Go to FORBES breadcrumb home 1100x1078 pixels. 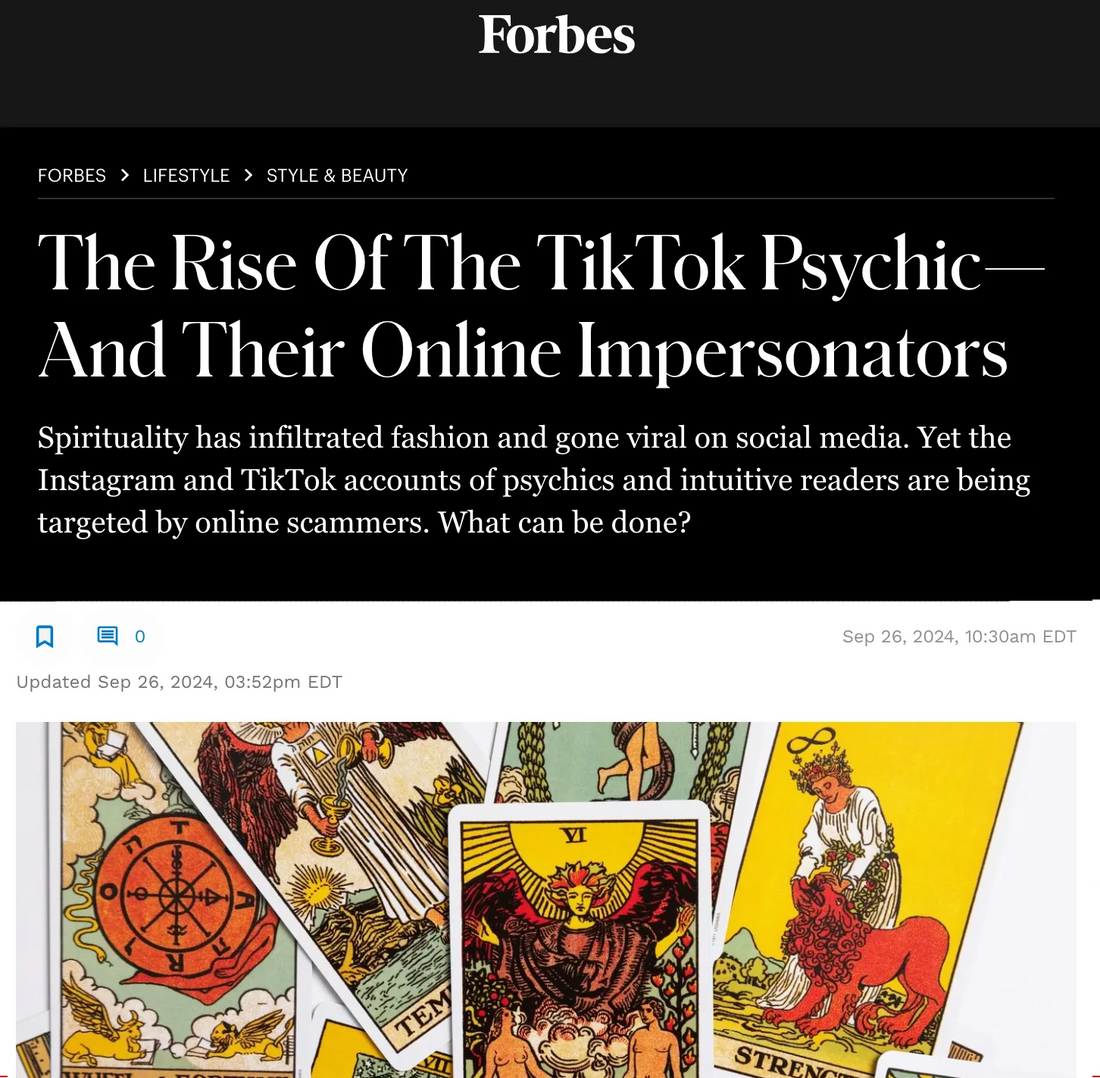tap(72, 175)
